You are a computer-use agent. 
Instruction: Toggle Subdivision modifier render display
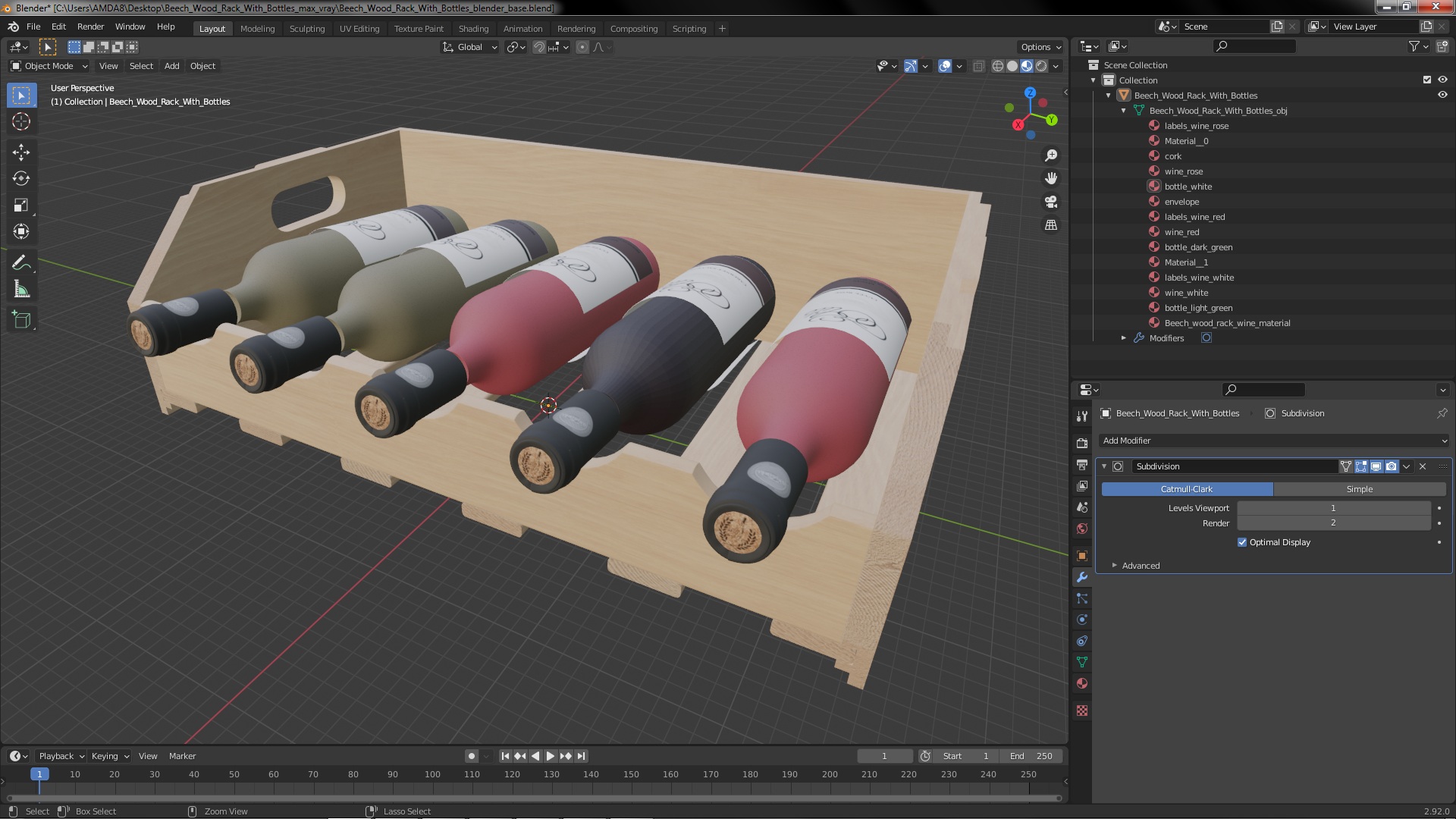click(1392, 466)
